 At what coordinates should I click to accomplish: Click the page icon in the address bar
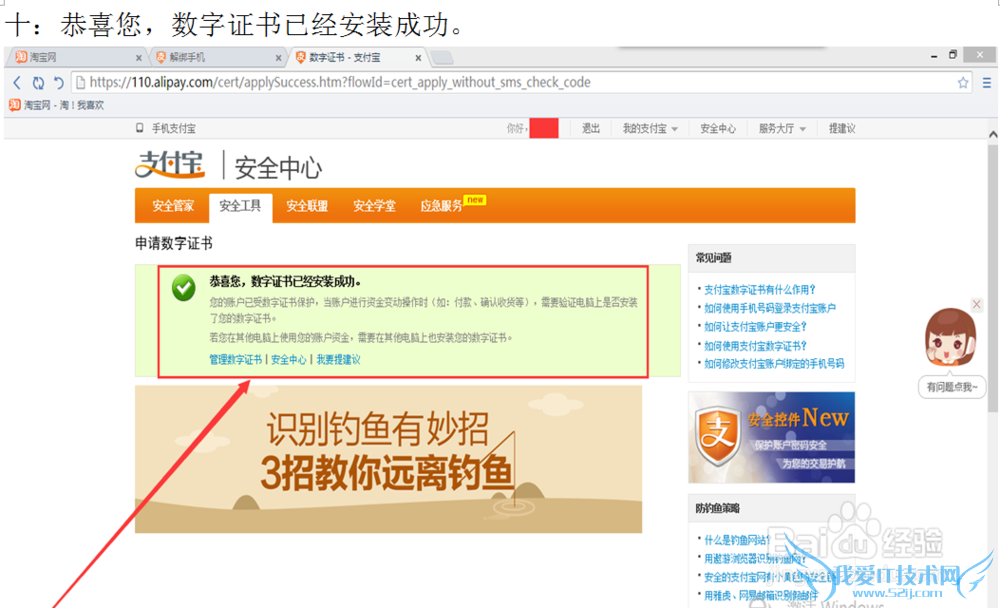(80, 82)
